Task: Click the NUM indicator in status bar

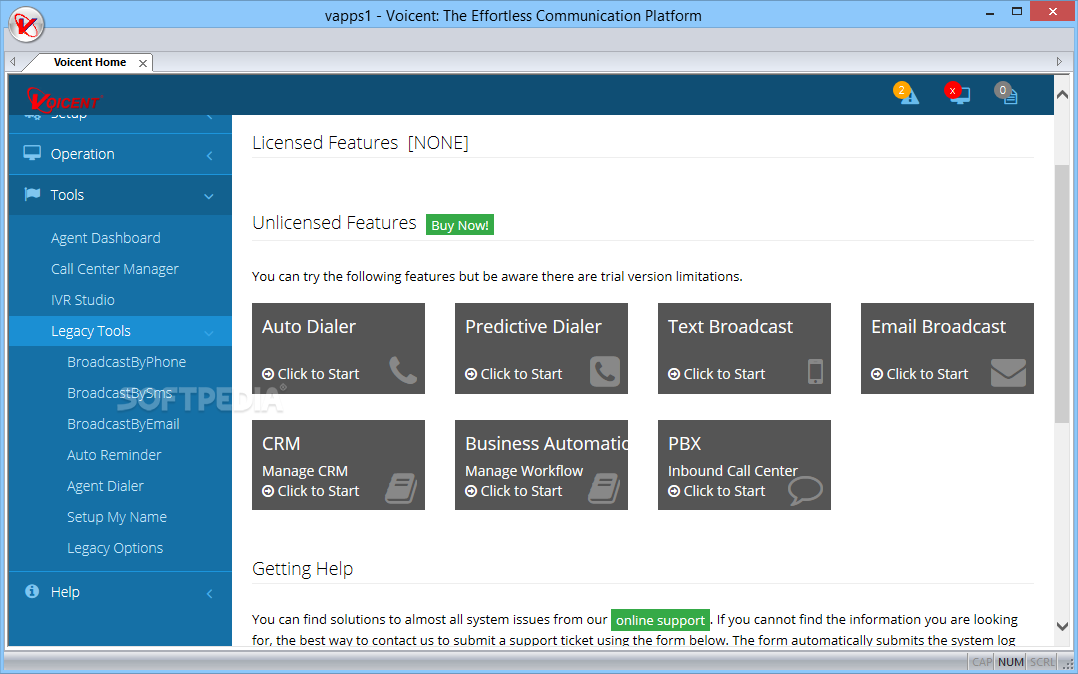Action: (1011, 662)
